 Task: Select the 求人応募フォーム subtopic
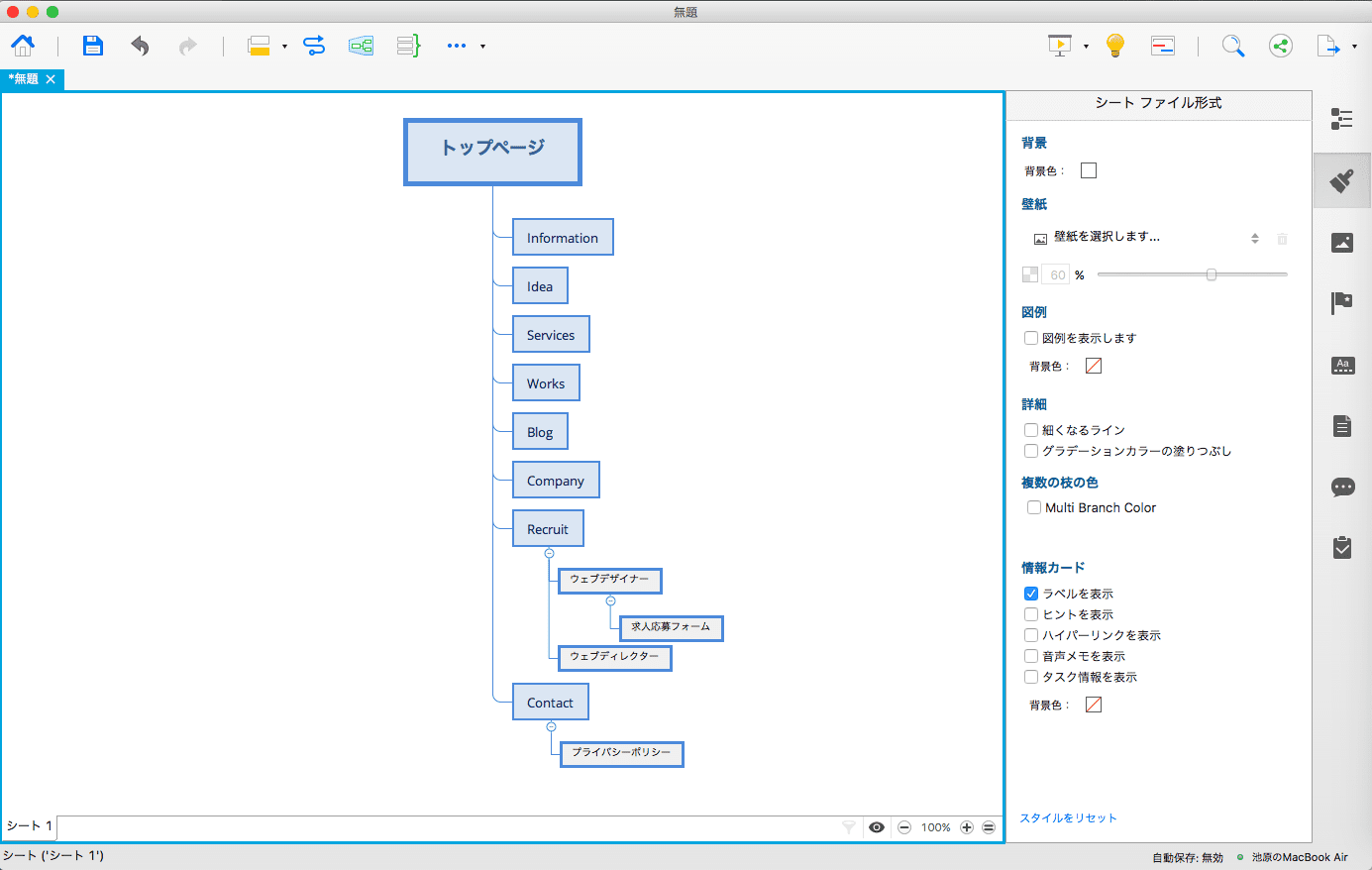pos(671,627)
